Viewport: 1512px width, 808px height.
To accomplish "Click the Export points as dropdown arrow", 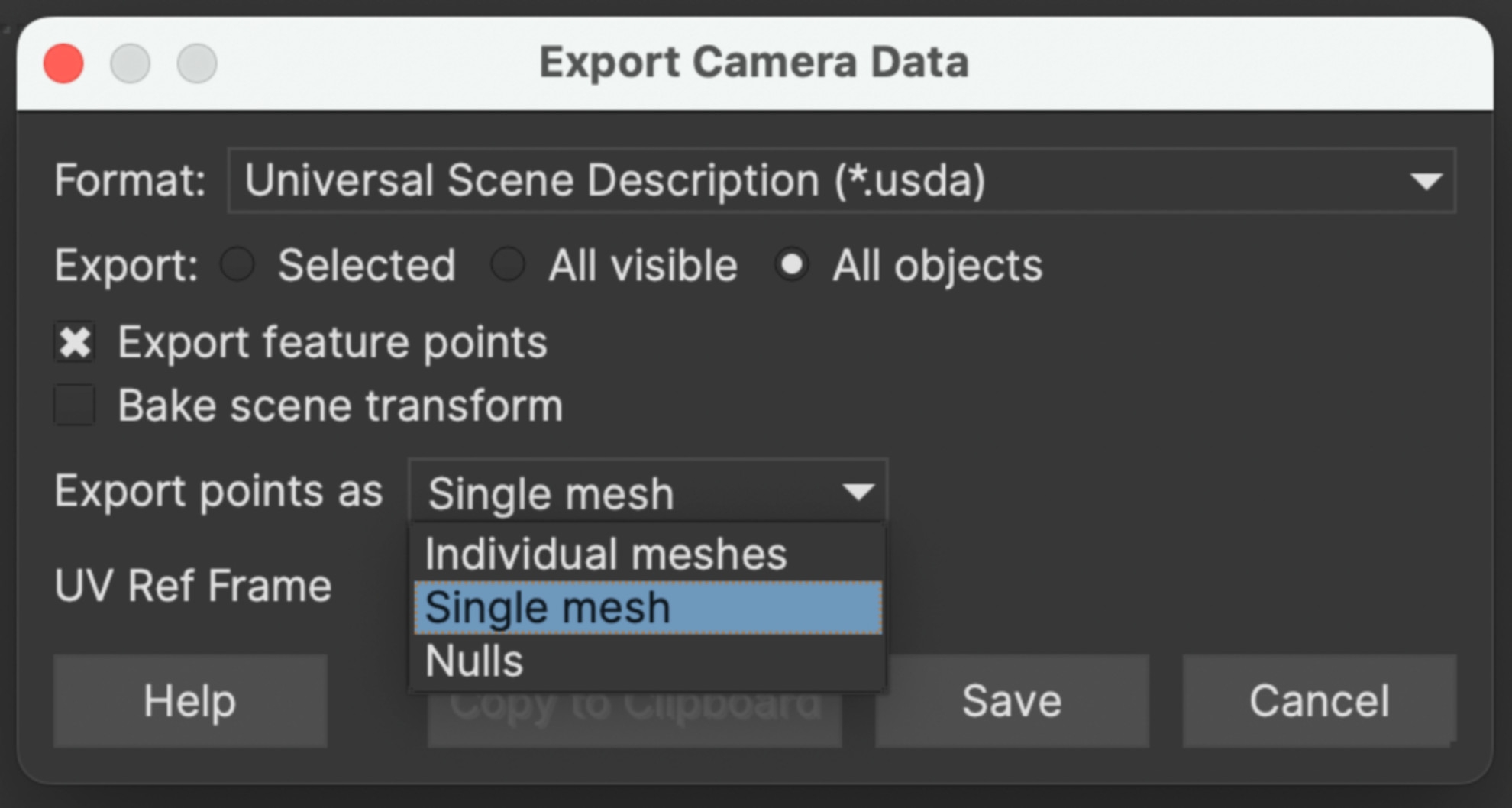I will point(856,492).
